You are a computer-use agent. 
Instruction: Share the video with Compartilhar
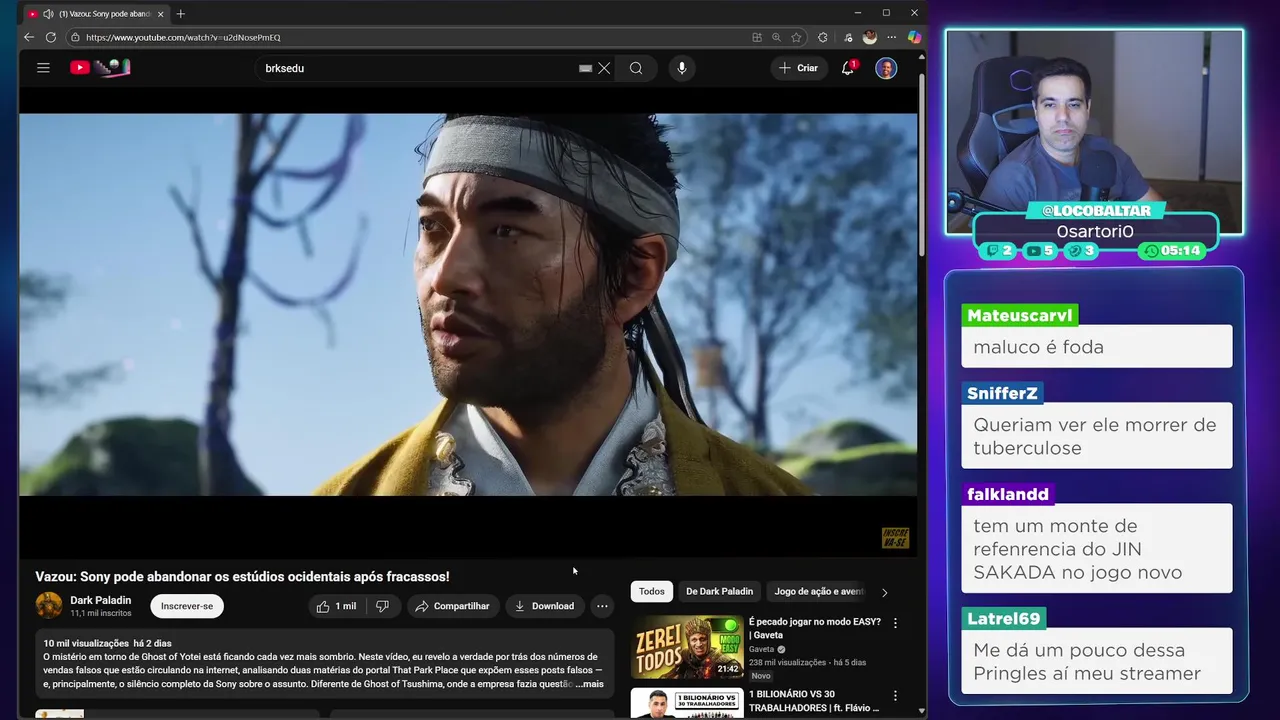452,606
